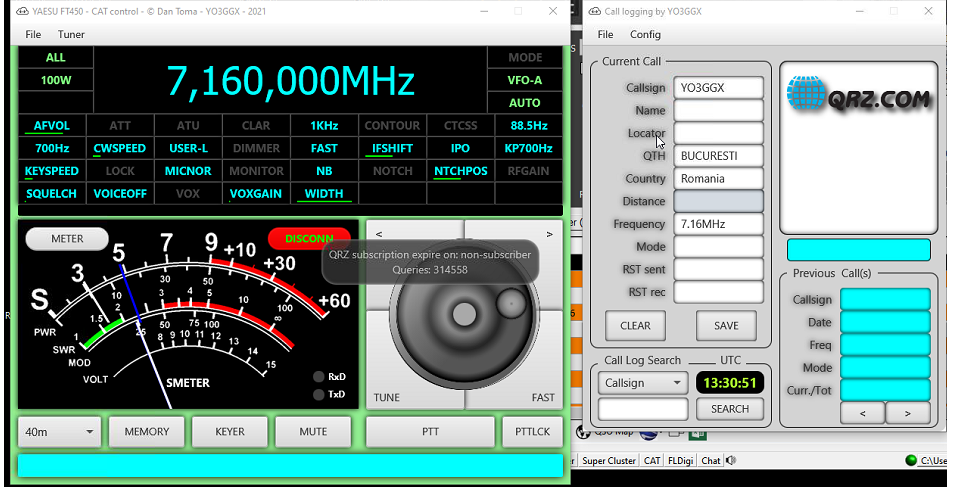Toggle the AFVOL function
This screenshot has width=954, height=488.
(x=52, y=126)
